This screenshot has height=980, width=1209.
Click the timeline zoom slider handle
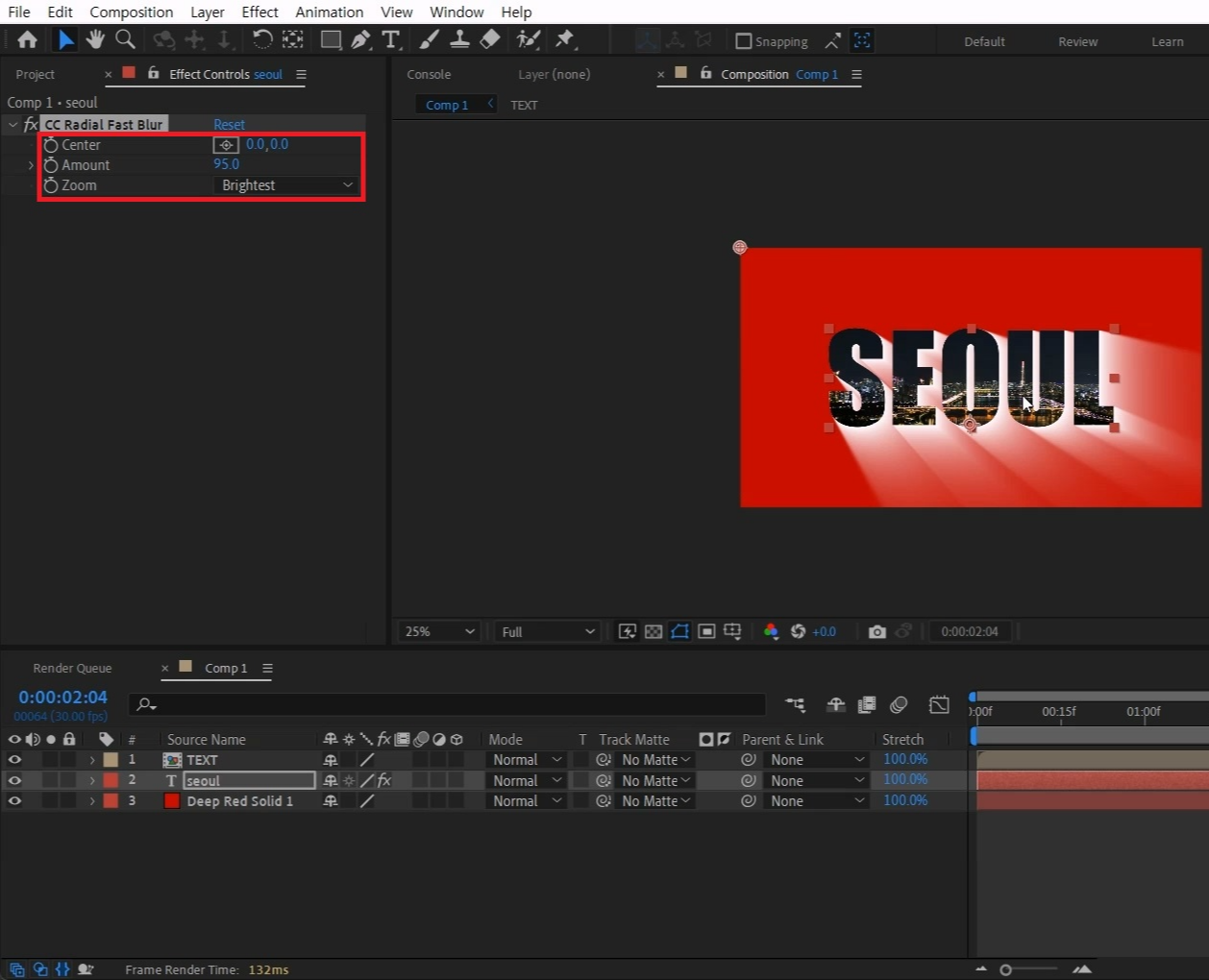pyautogui.click(x=1005, y=969)
